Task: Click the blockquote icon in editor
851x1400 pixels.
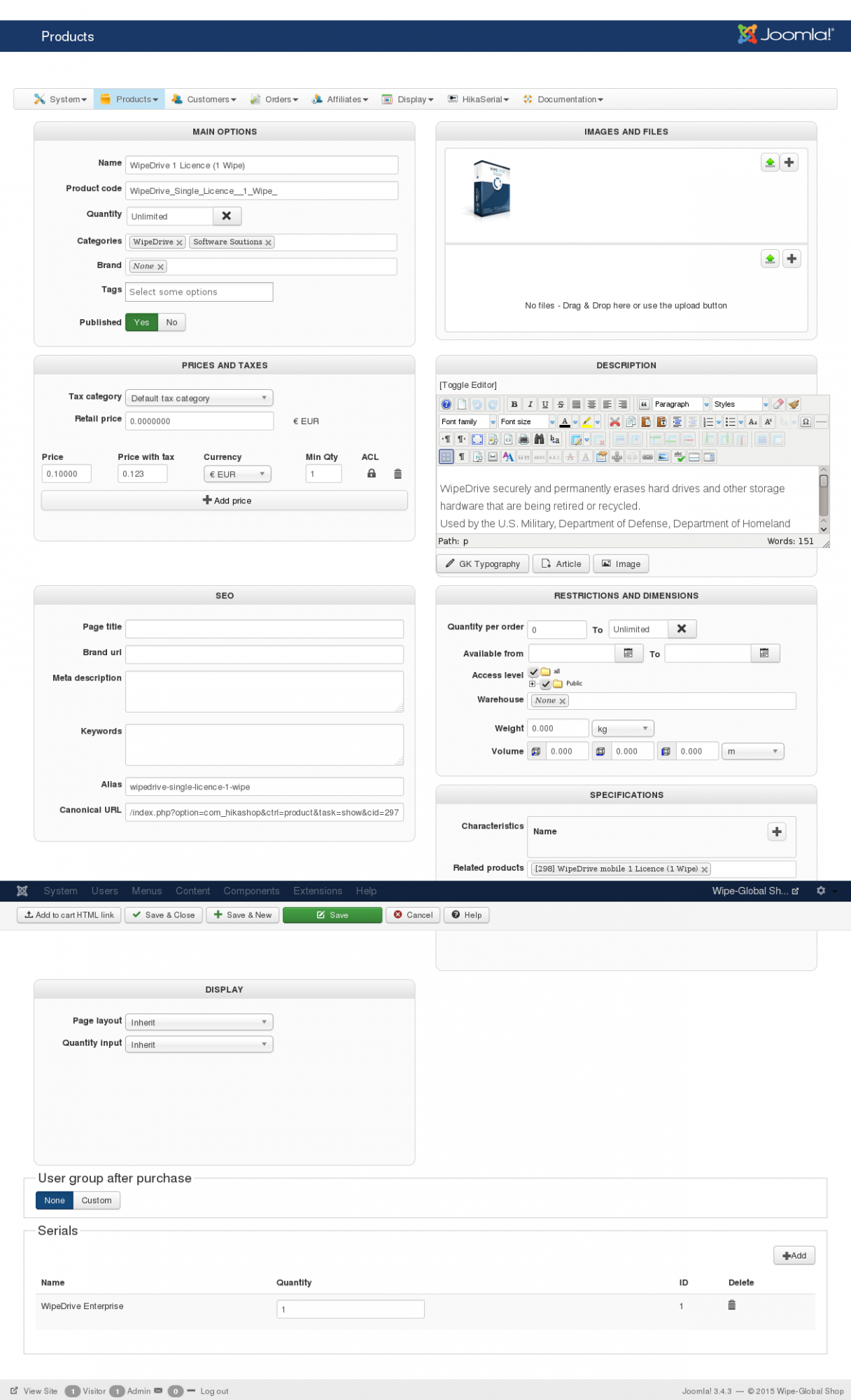Action: coord(644,404)
